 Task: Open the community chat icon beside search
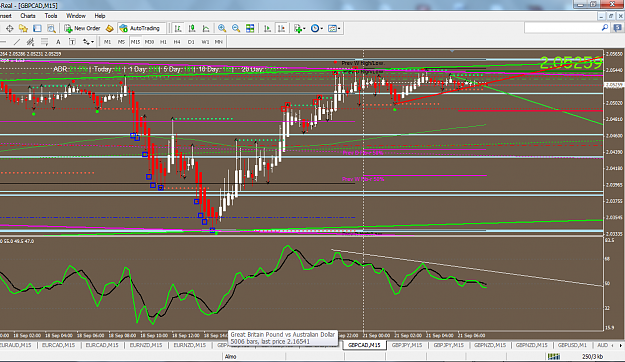click(x=618, y=28)
